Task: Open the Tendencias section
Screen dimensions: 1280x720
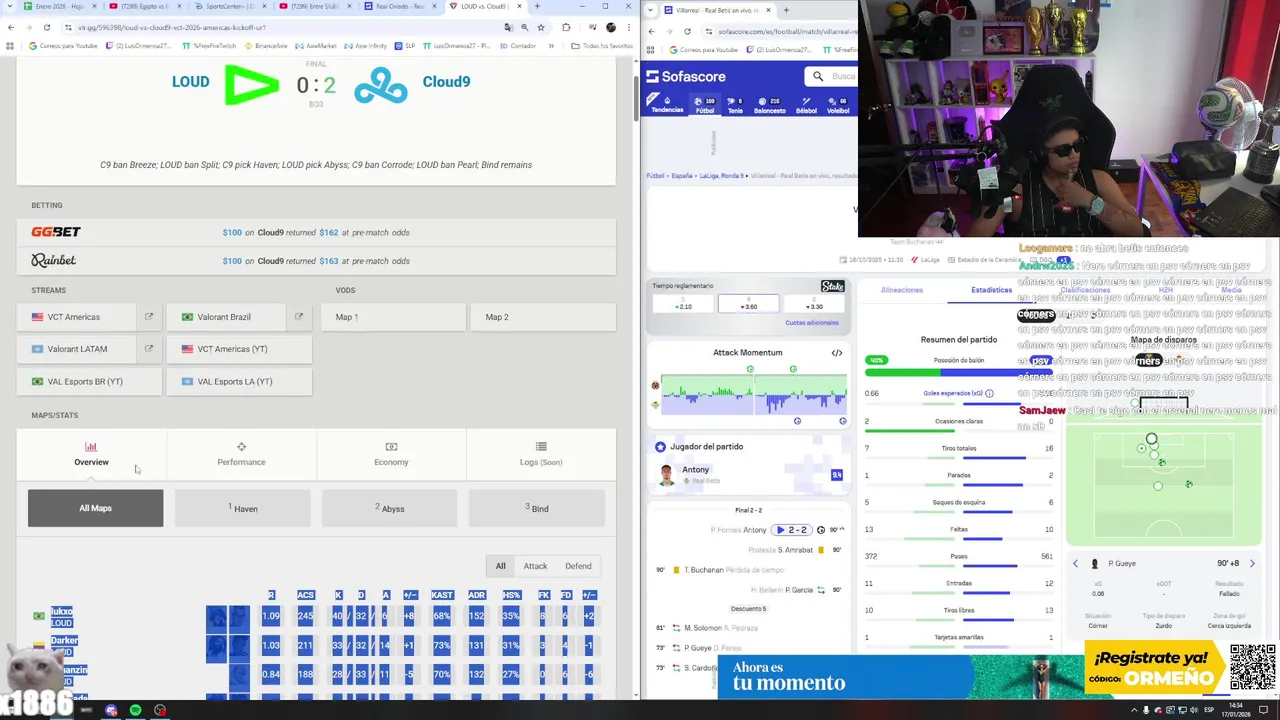Action: click(x=667, y=105)
